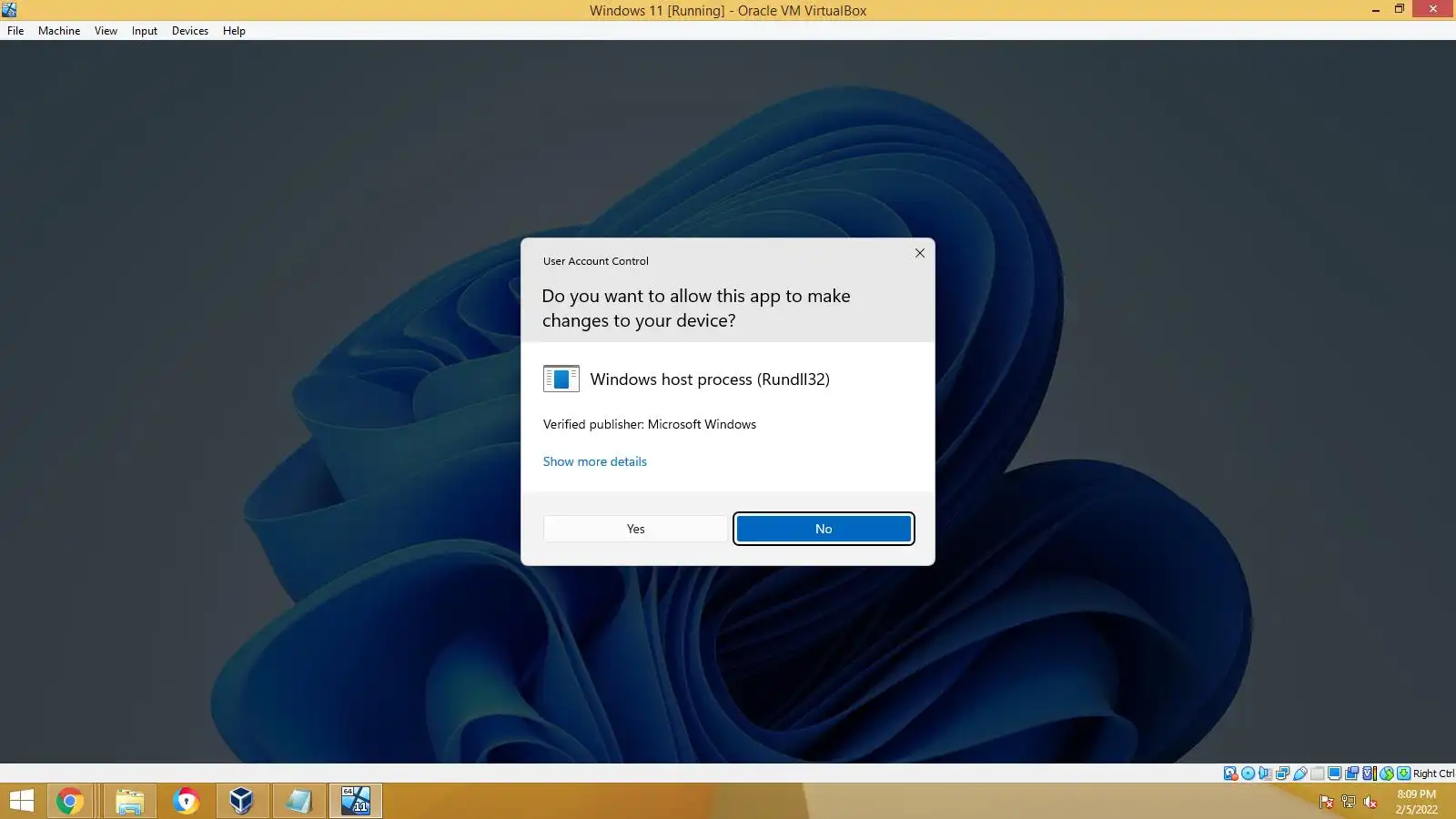
Task: Click the Action Center flag tray icon
Action: [x=1326, y=802]
